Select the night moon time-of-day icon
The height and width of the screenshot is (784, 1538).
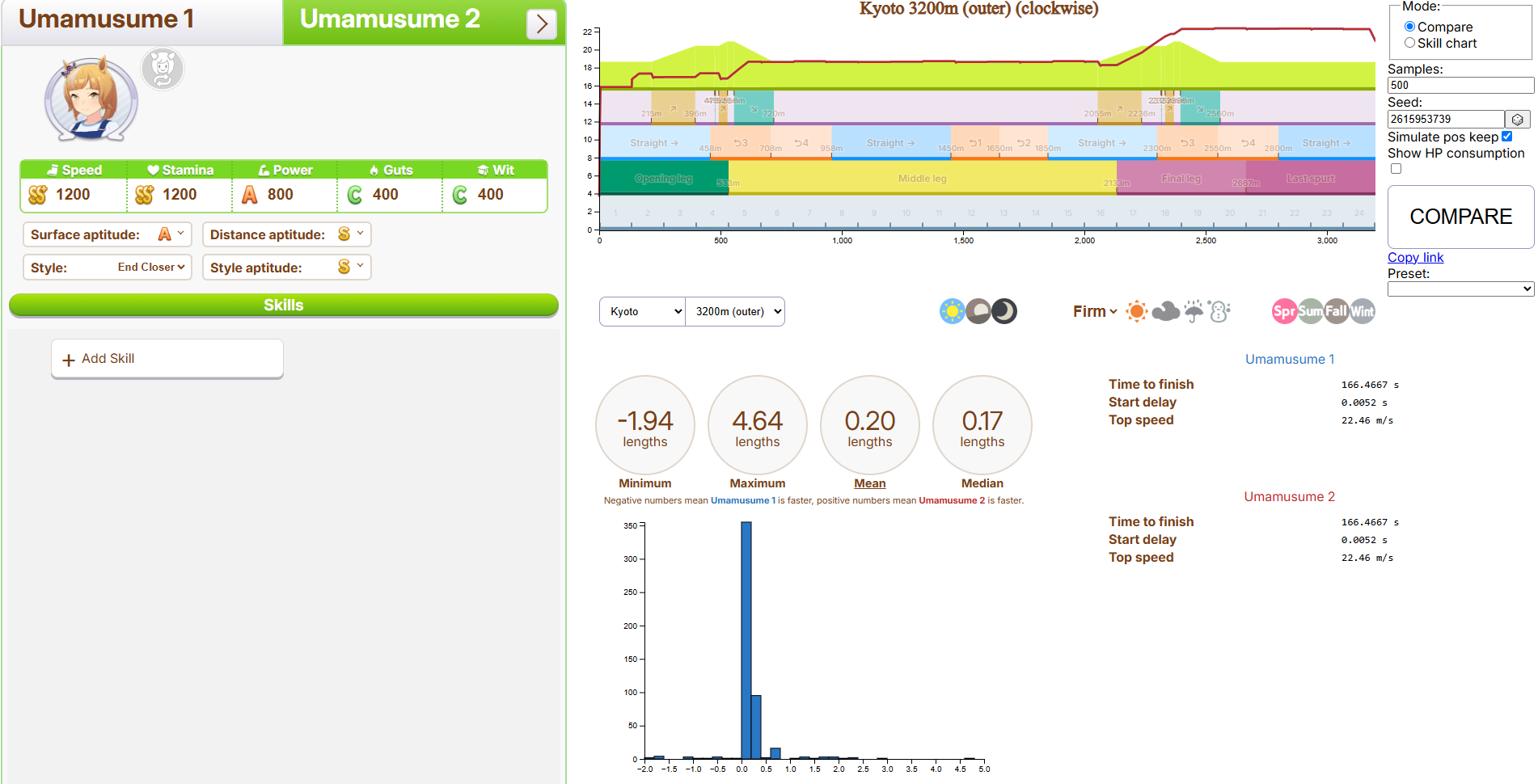[x=1004, y=311]
